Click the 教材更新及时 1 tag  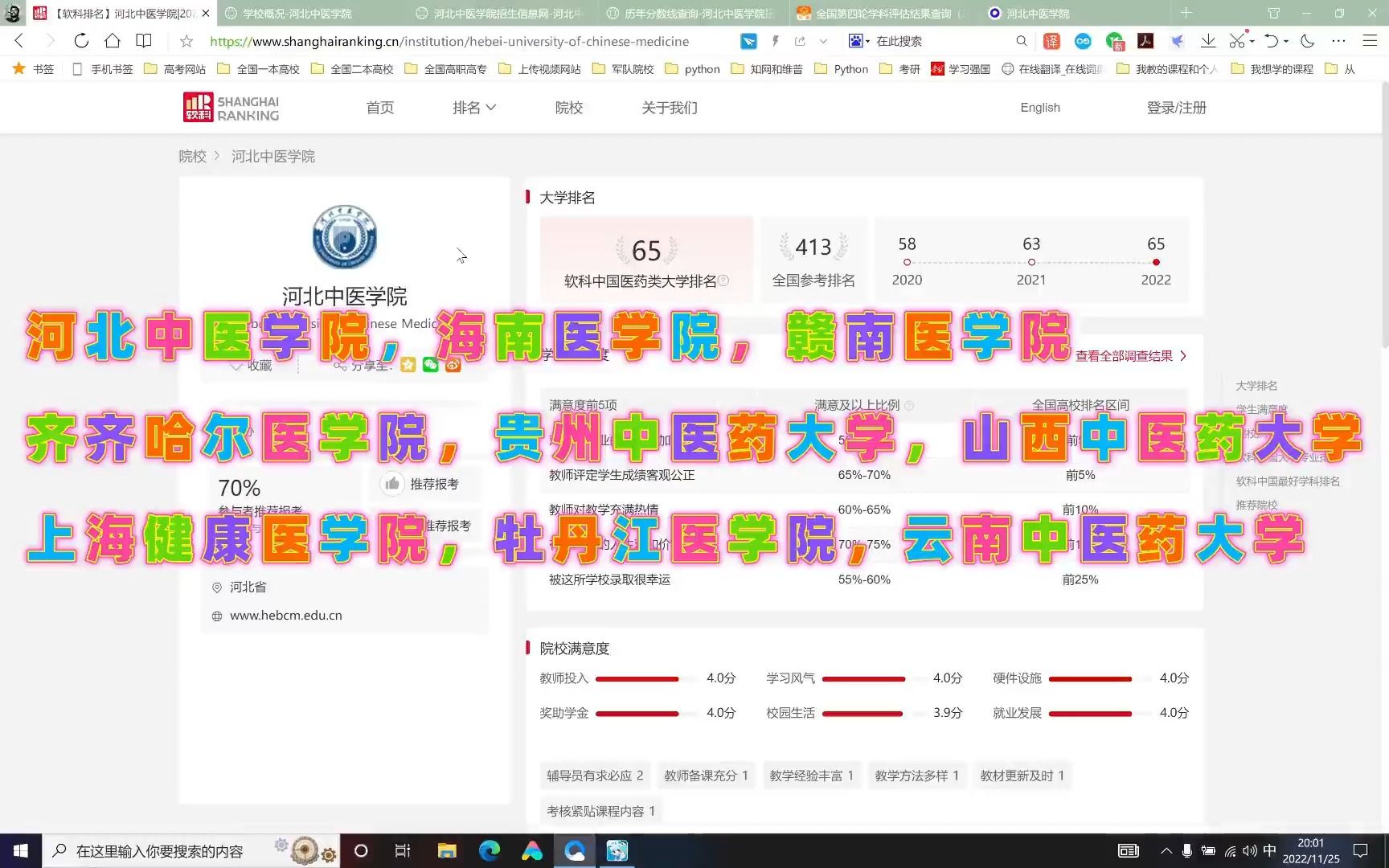tap(1022, 776)
